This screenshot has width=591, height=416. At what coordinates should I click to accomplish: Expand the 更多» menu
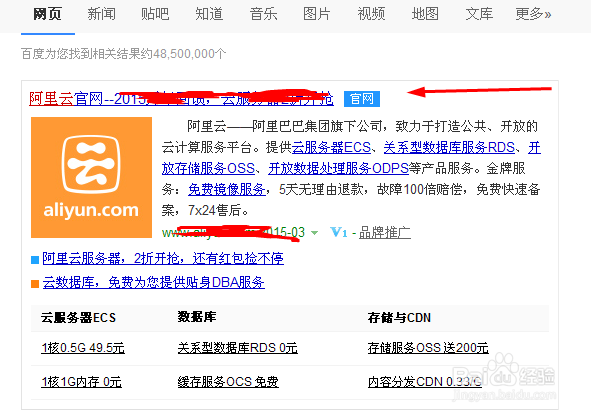pos(533,14)
